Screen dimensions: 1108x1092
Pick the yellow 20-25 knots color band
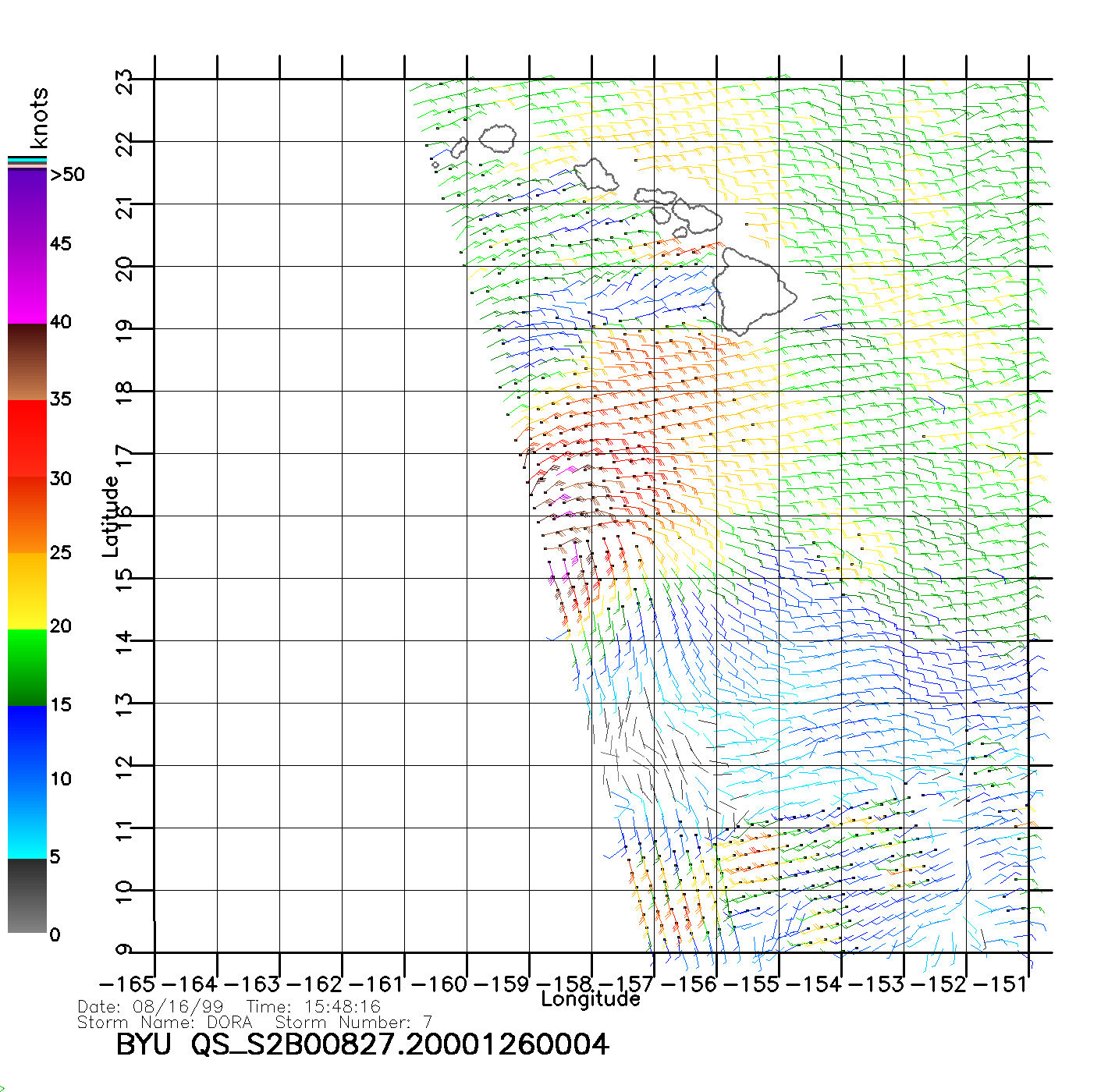pos(27,590)
